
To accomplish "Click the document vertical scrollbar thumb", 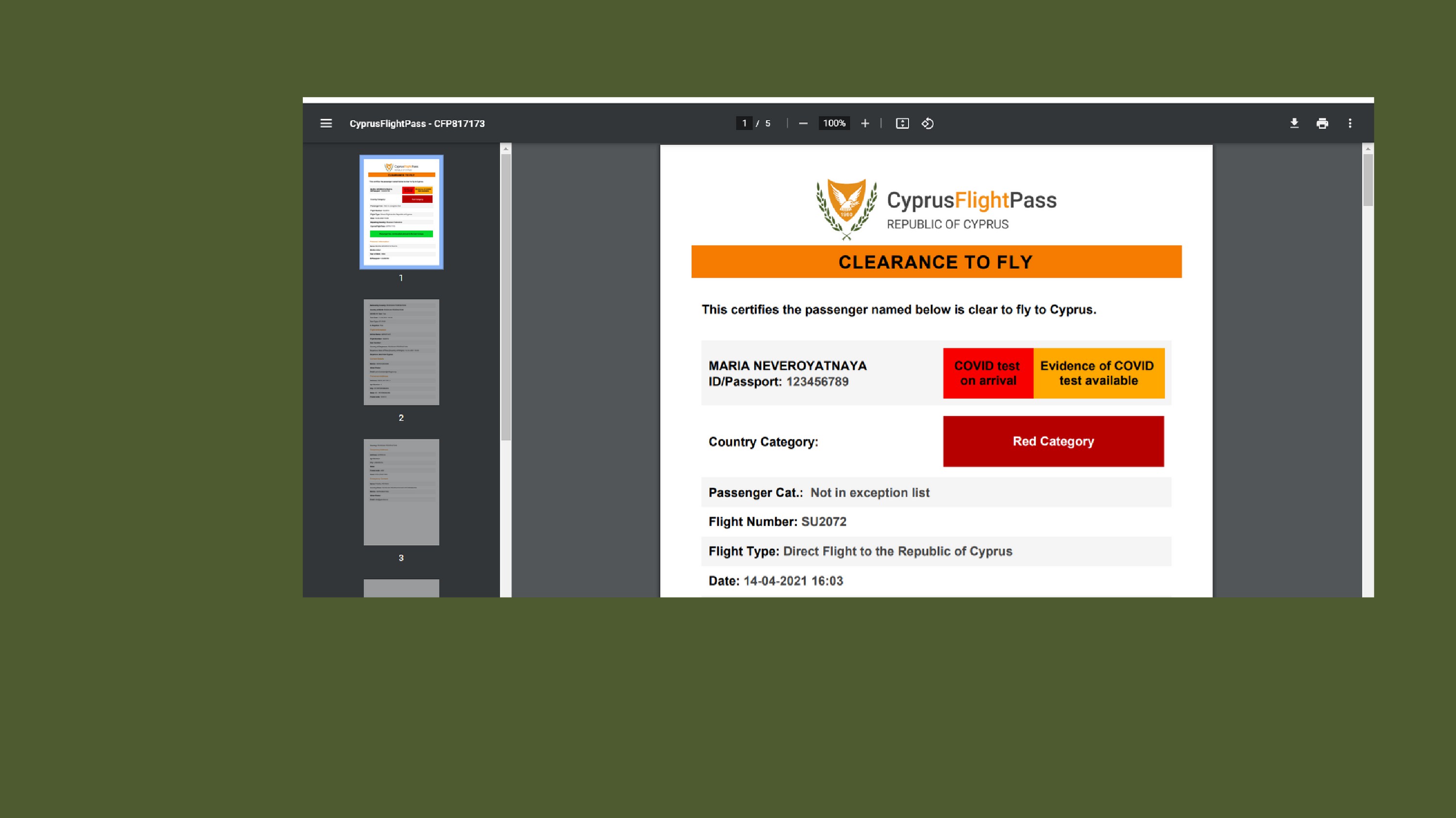I will (x=1368, y=180).
